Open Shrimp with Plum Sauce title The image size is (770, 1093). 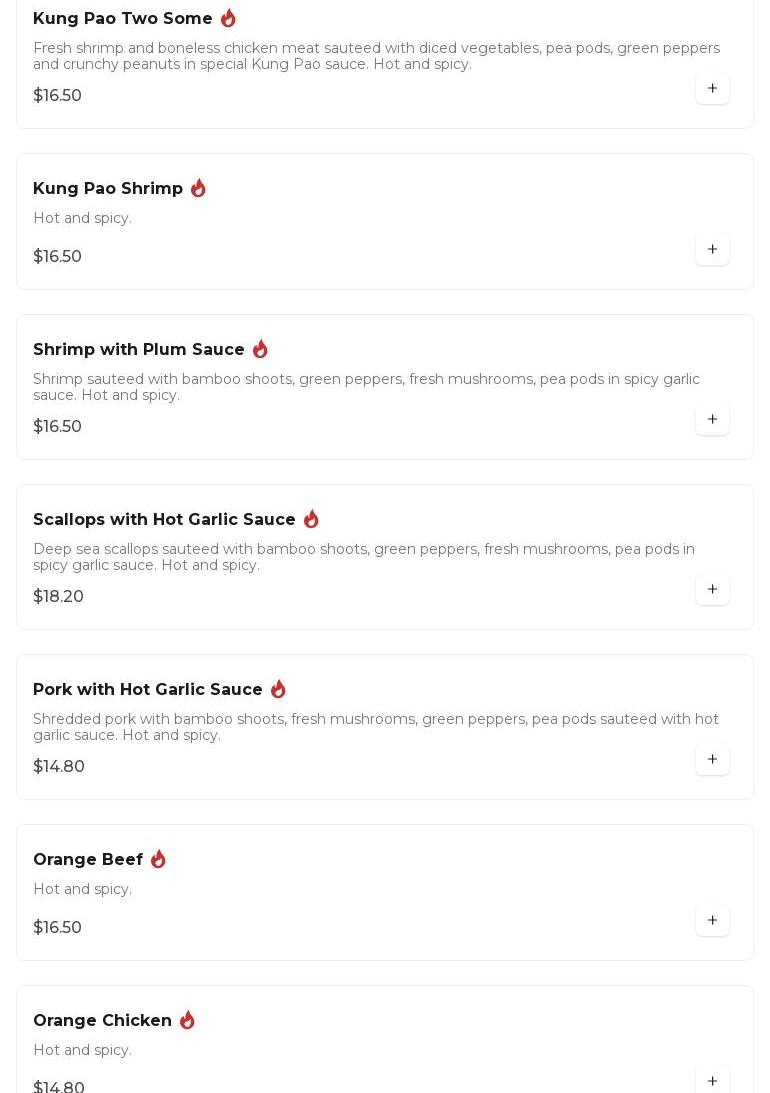coord(139,350)
